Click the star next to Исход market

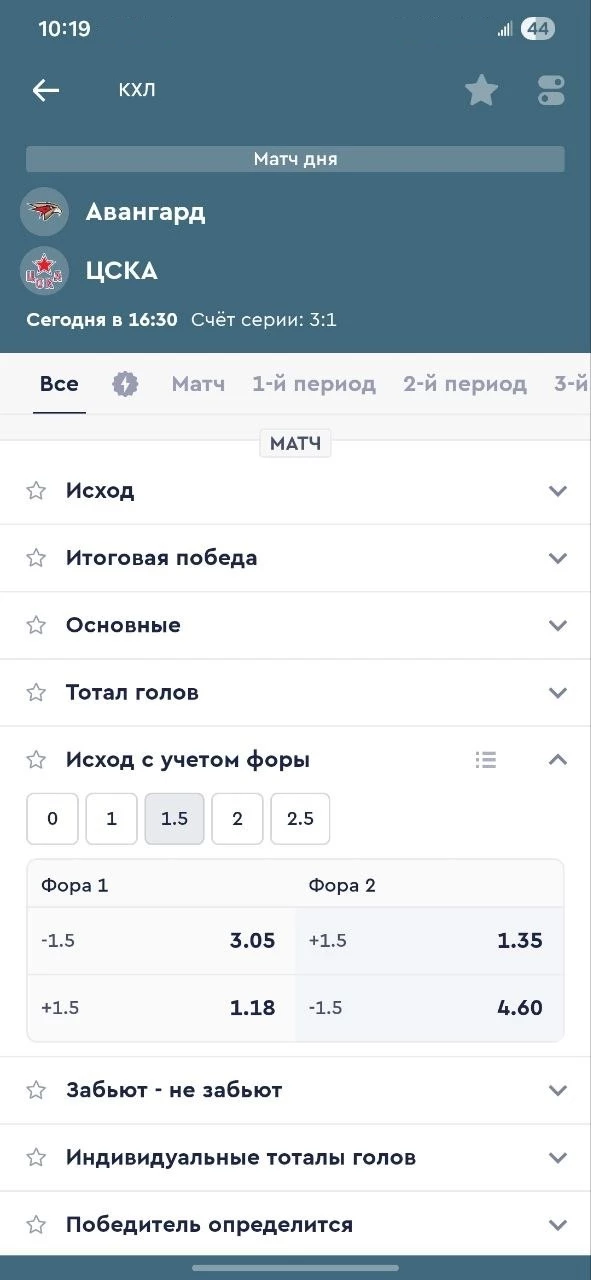[36, 490]
